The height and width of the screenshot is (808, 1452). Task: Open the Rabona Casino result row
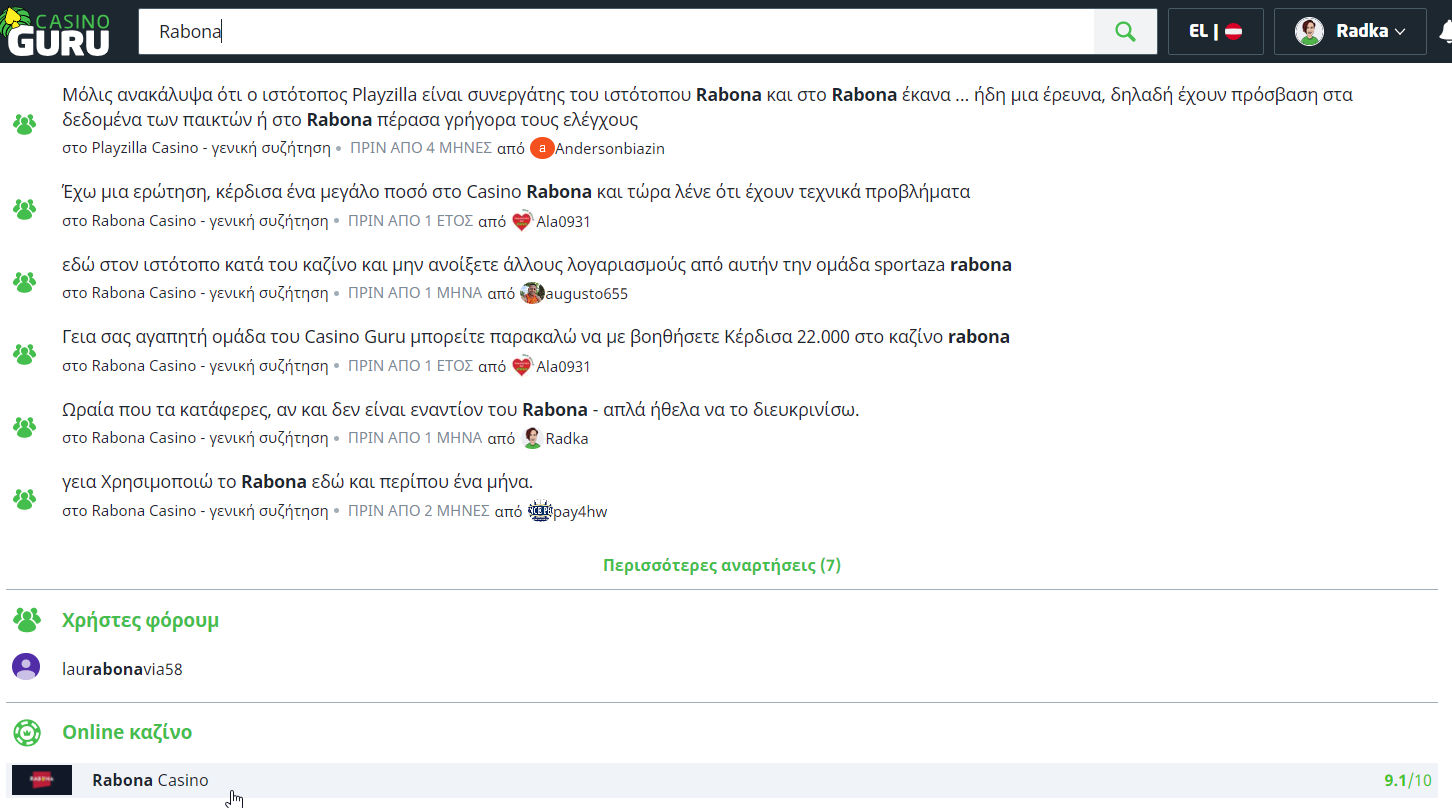pos(150,780)
